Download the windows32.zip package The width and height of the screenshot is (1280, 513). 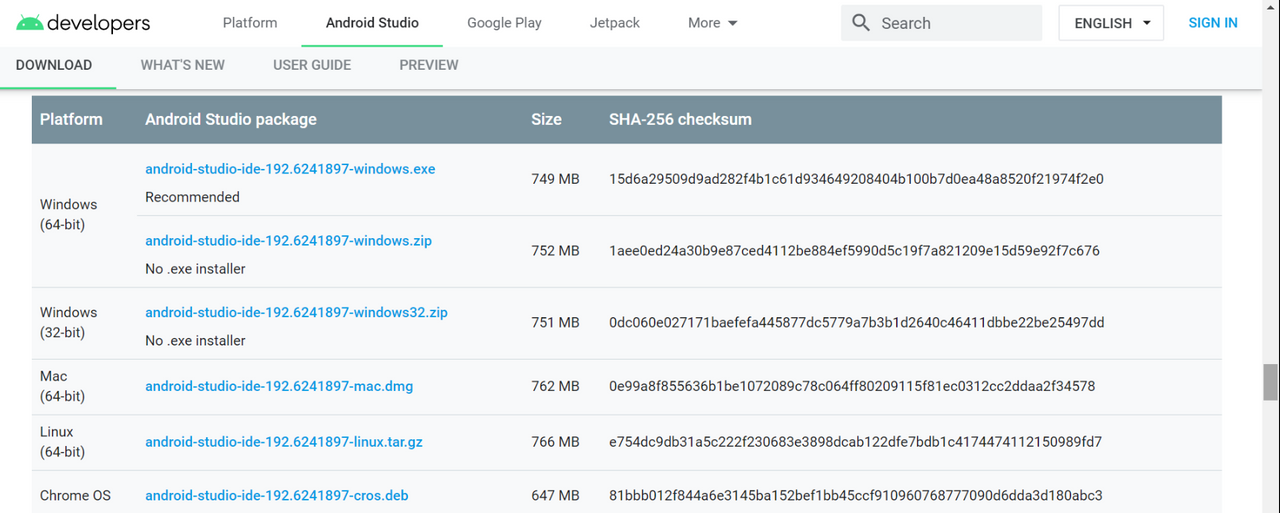click(x=296, y=313)
